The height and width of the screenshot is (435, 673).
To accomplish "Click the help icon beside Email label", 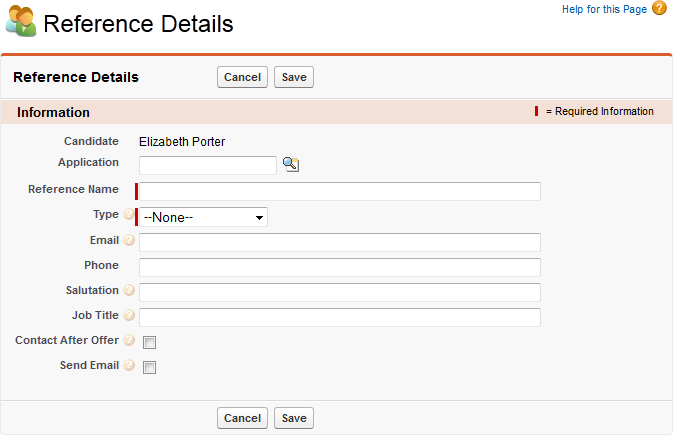I will 128,241.
